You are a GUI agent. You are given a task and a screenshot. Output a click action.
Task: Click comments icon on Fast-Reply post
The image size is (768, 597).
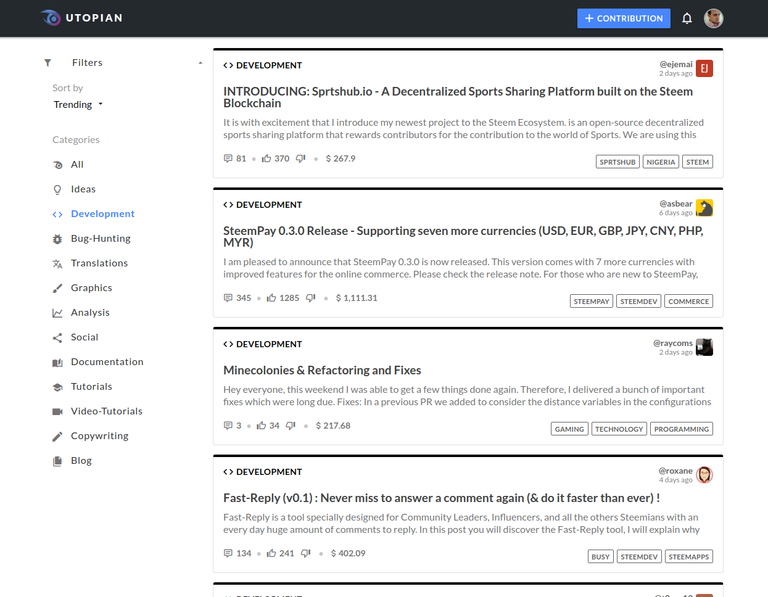(228, 553)
